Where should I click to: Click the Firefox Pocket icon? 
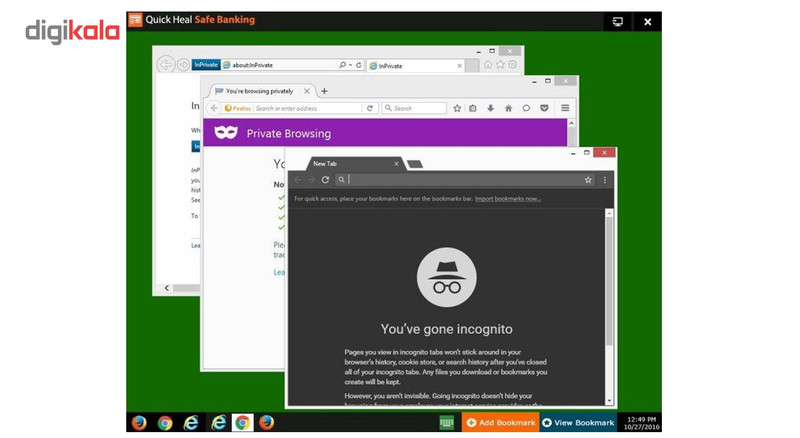click(x=544, y=108)
